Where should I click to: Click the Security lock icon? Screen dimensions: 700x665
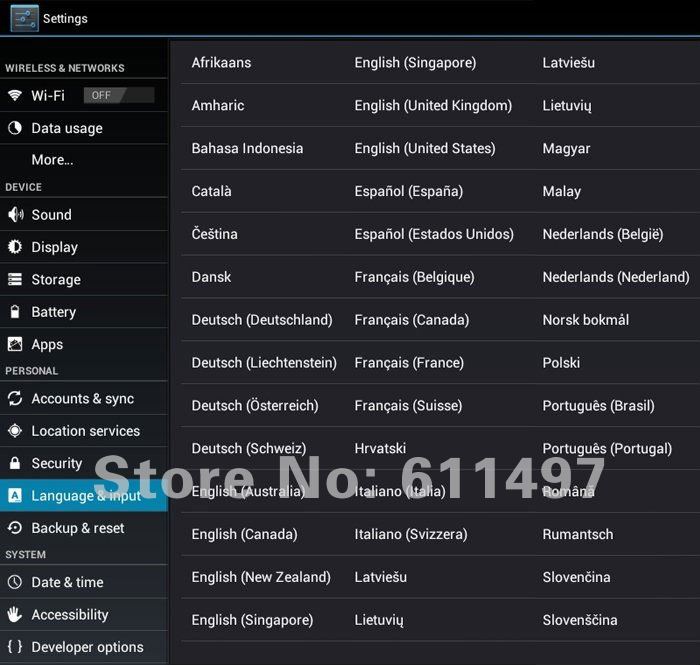point(15,463)
